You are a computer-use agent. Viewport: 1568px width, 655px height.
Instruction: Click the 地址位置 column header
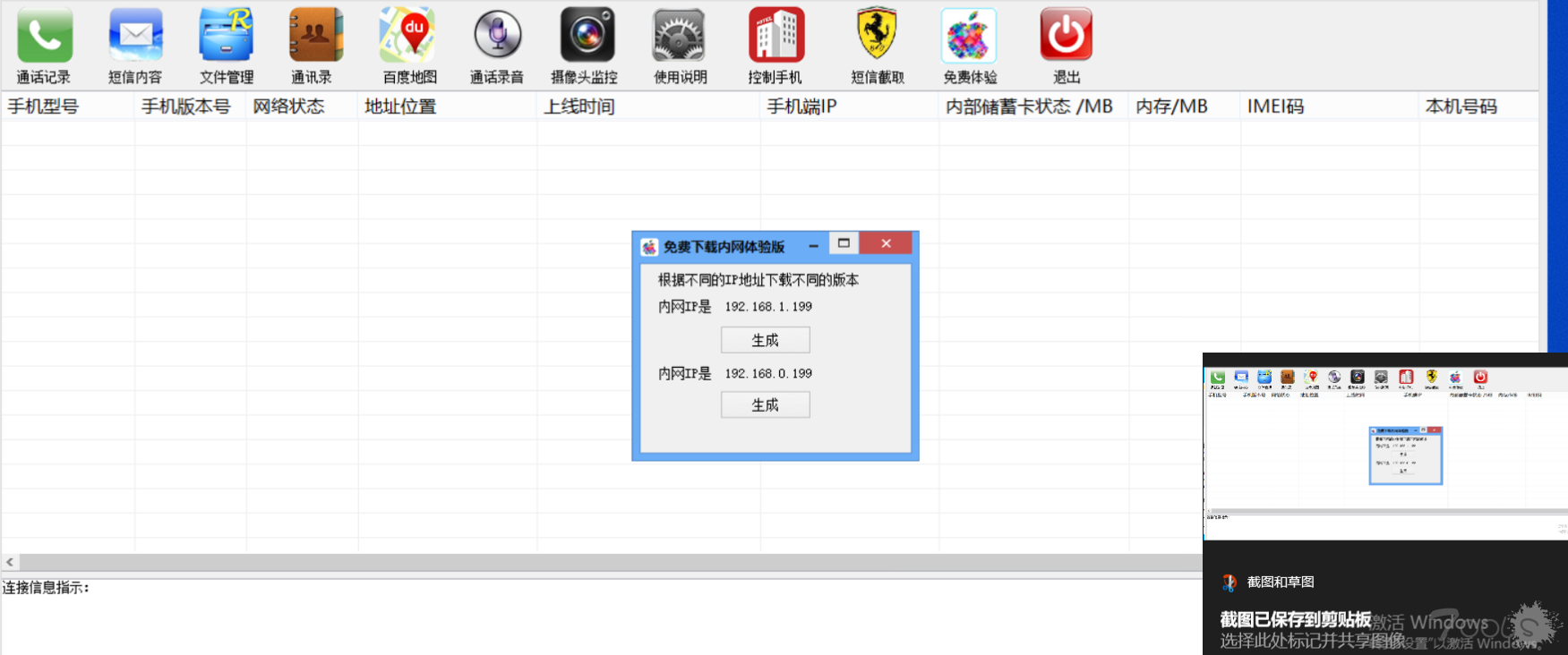point(448,106)
